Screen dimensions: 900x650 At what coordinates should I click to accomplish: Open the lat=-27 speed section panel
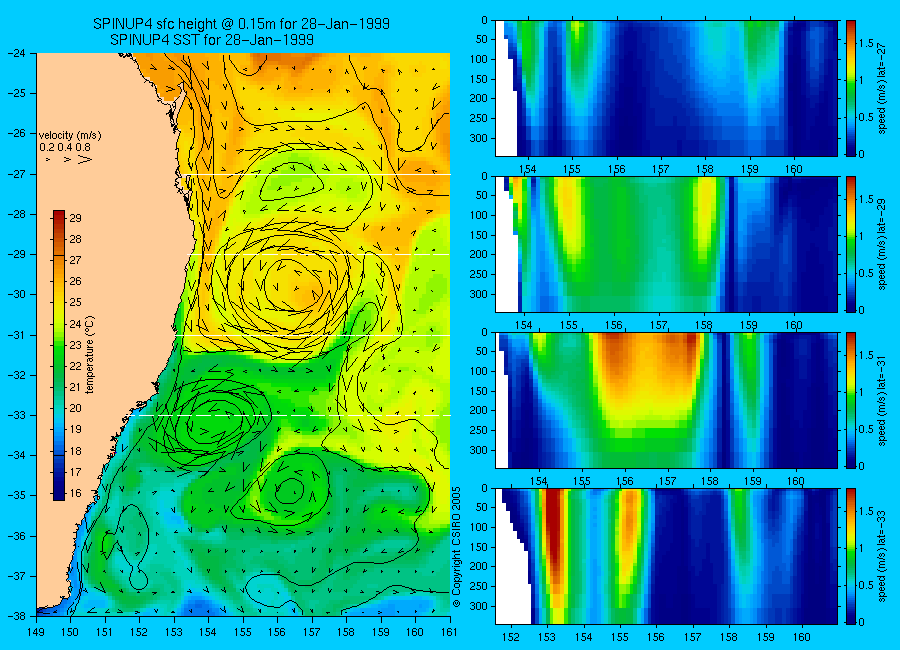(666, 88)
